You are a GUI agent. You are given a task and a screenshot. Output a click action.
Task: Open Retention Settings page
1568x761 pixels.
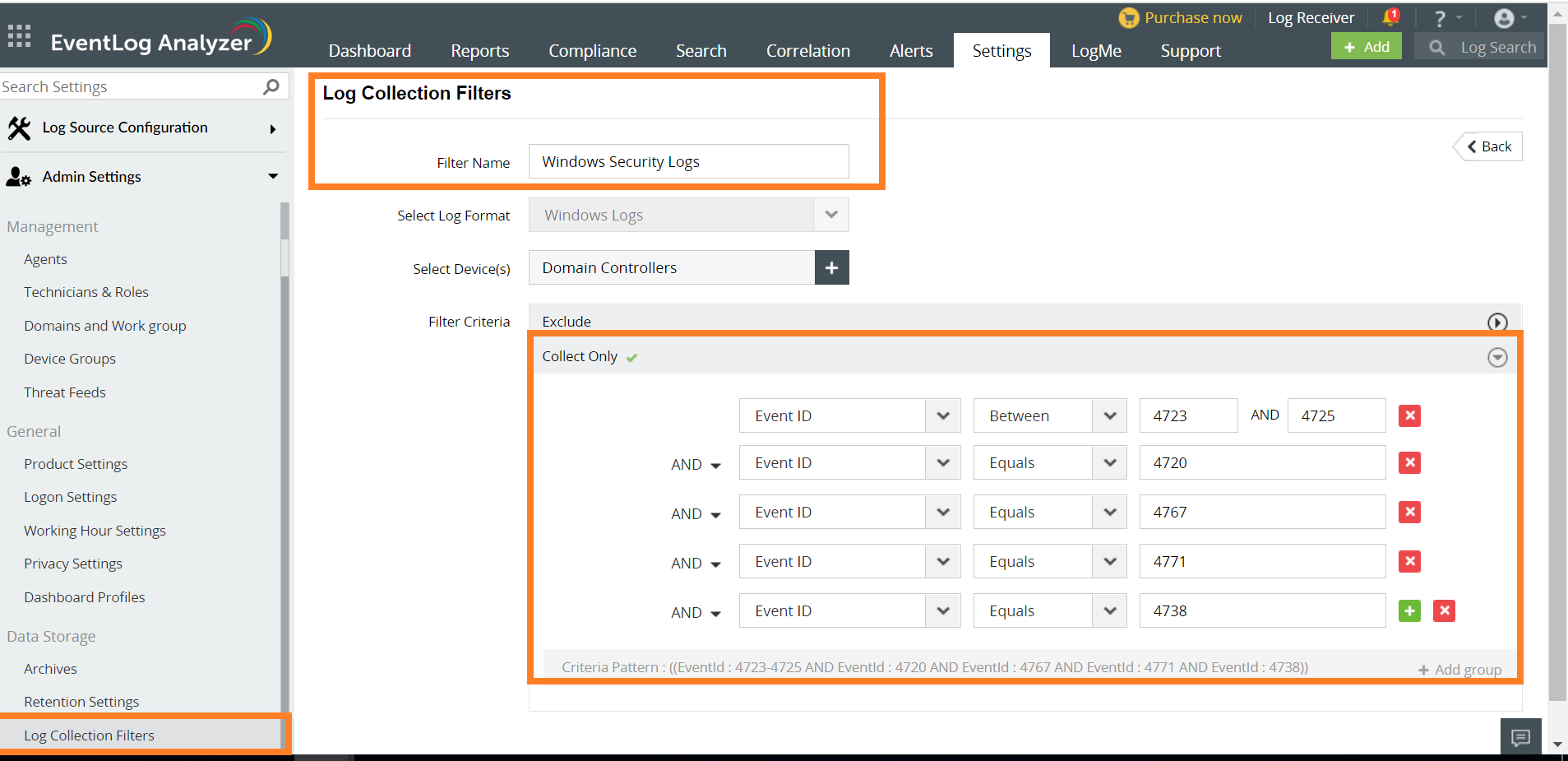coord(81,702)
